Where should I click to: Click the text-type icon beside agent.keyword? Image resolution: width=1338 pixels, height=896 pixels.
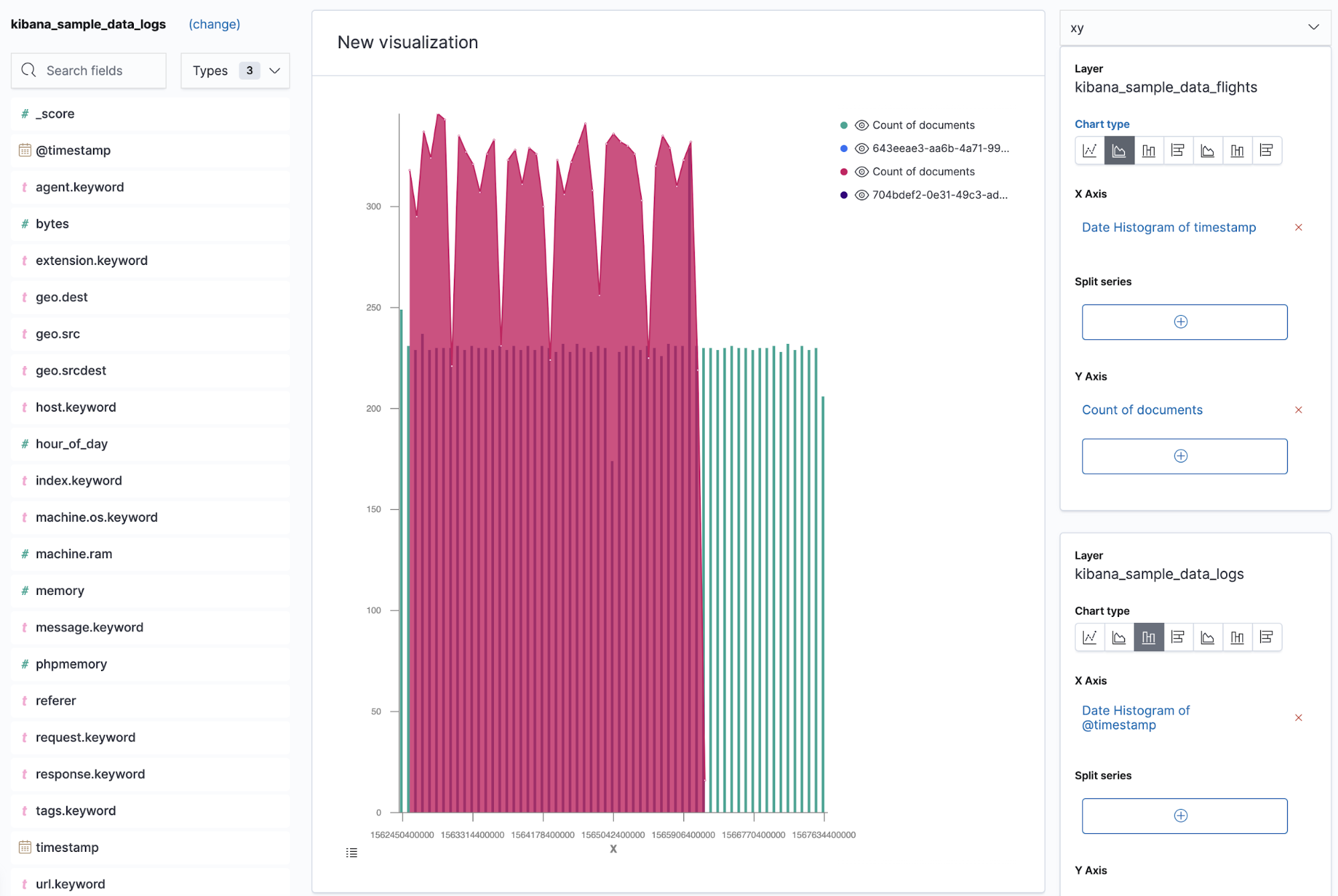click(x=25, y=187)
